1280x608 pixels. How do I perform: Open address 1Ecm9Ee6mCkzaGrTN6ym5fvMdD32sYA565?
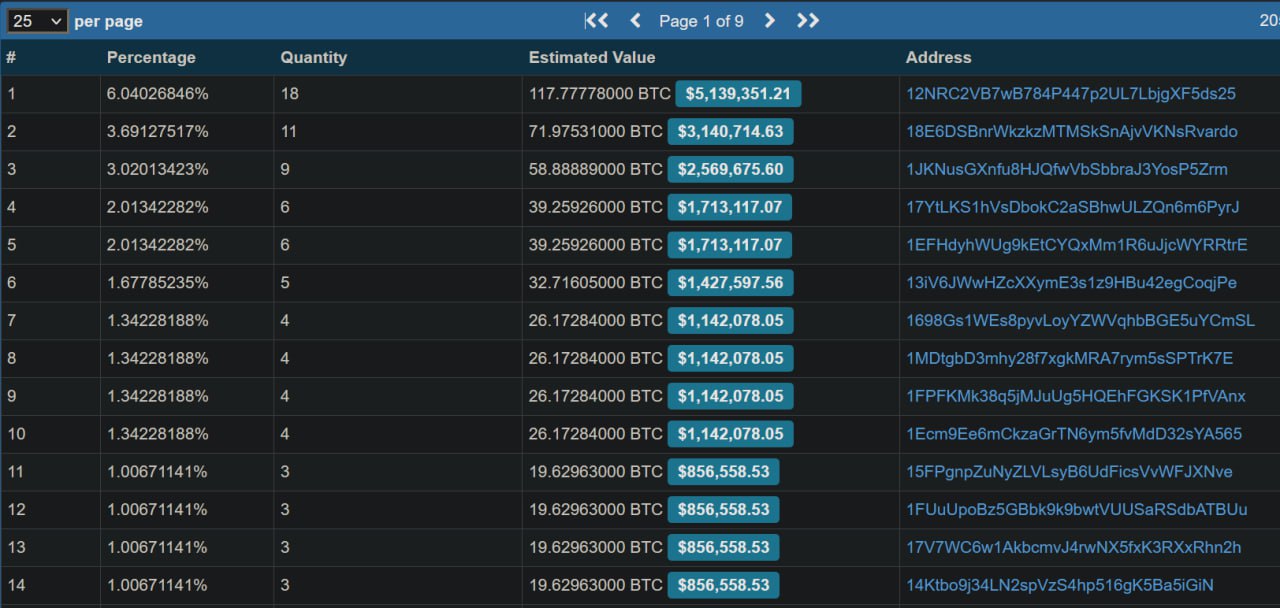pyautogui.click(x=1074, y=434)
